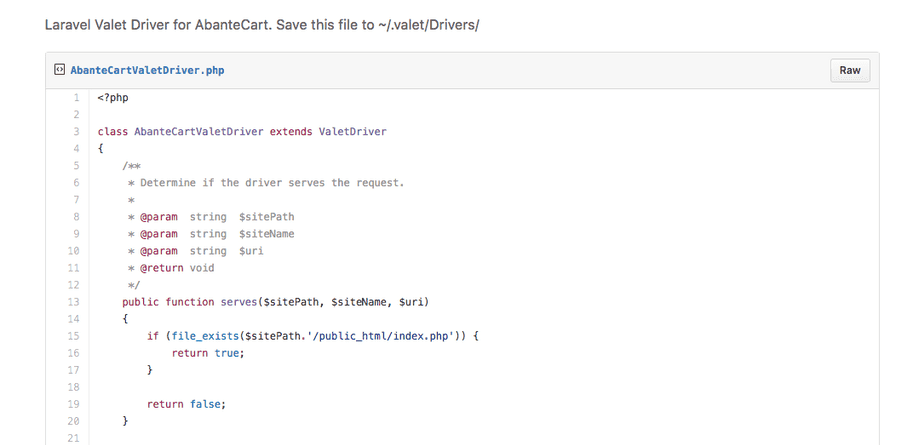Click line number 6 in gutter
Viewport: 913px width, 445px height.
point(76,183)
